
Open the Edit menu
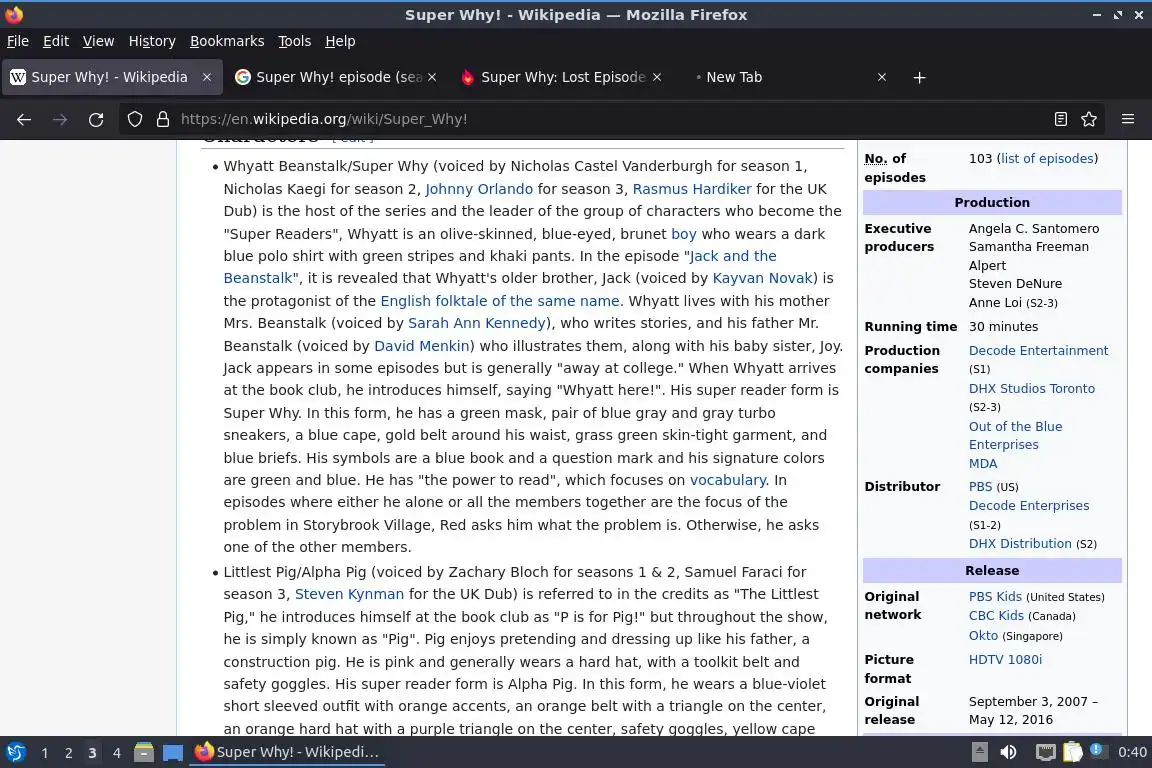tap(56, 41)
